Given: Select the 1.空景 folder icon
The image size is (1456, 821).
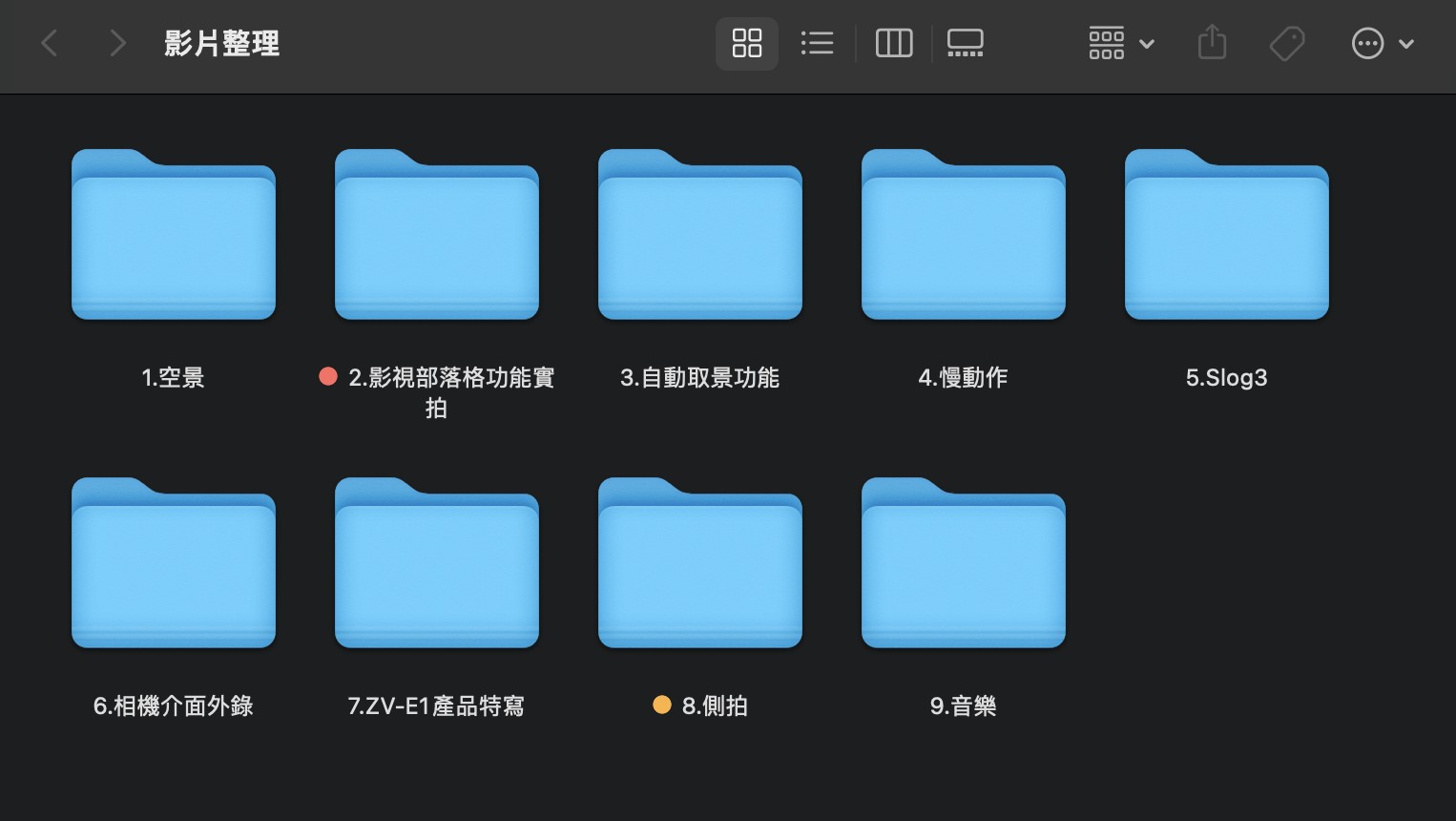Looking at the screenshot, I should click(x=174, y=234).
